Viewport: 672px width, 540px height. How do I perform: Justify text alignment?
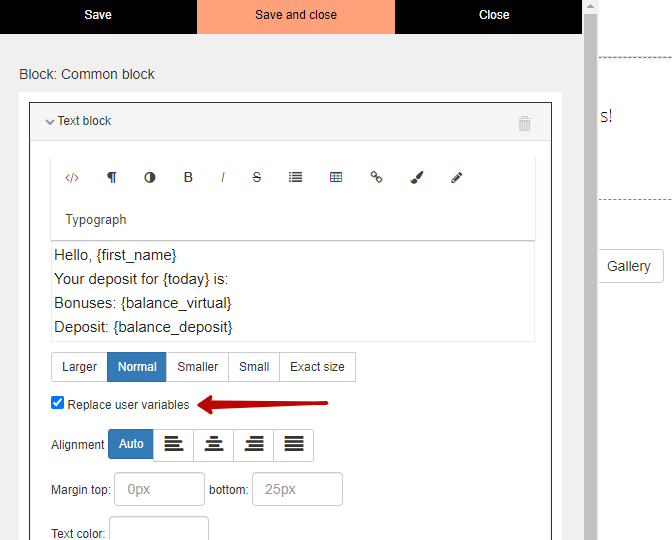pyautogui.click(x=294, y=445)
